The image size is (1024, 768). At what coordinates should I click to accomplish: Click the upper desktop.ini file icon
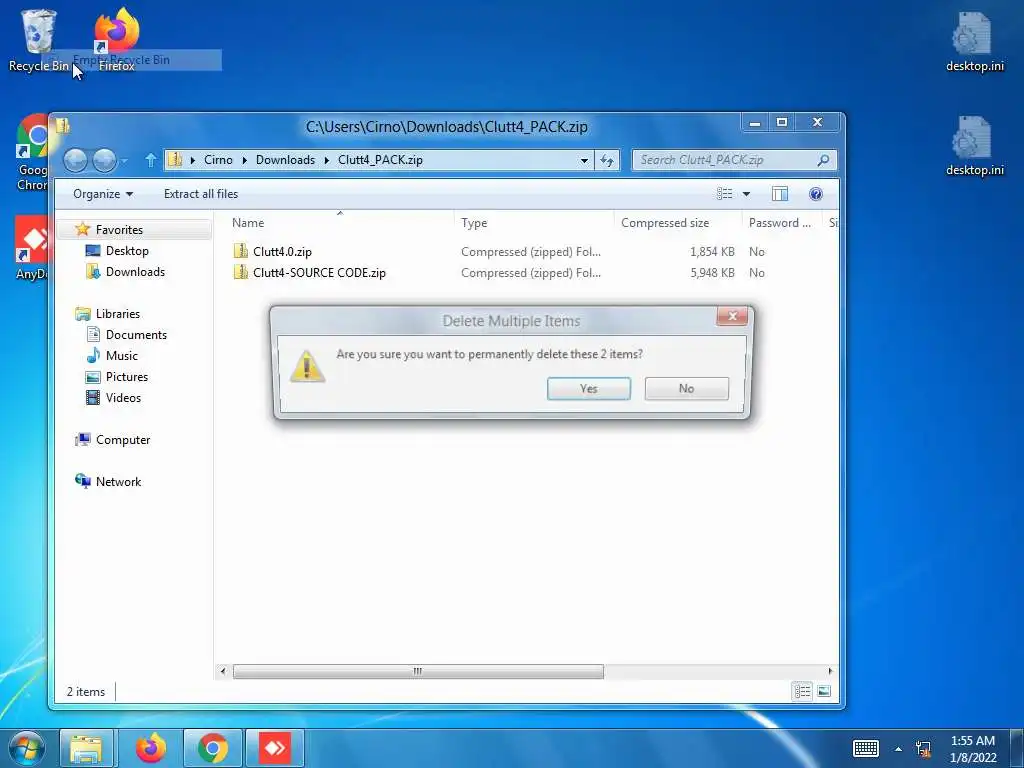(x=974, y=42)
